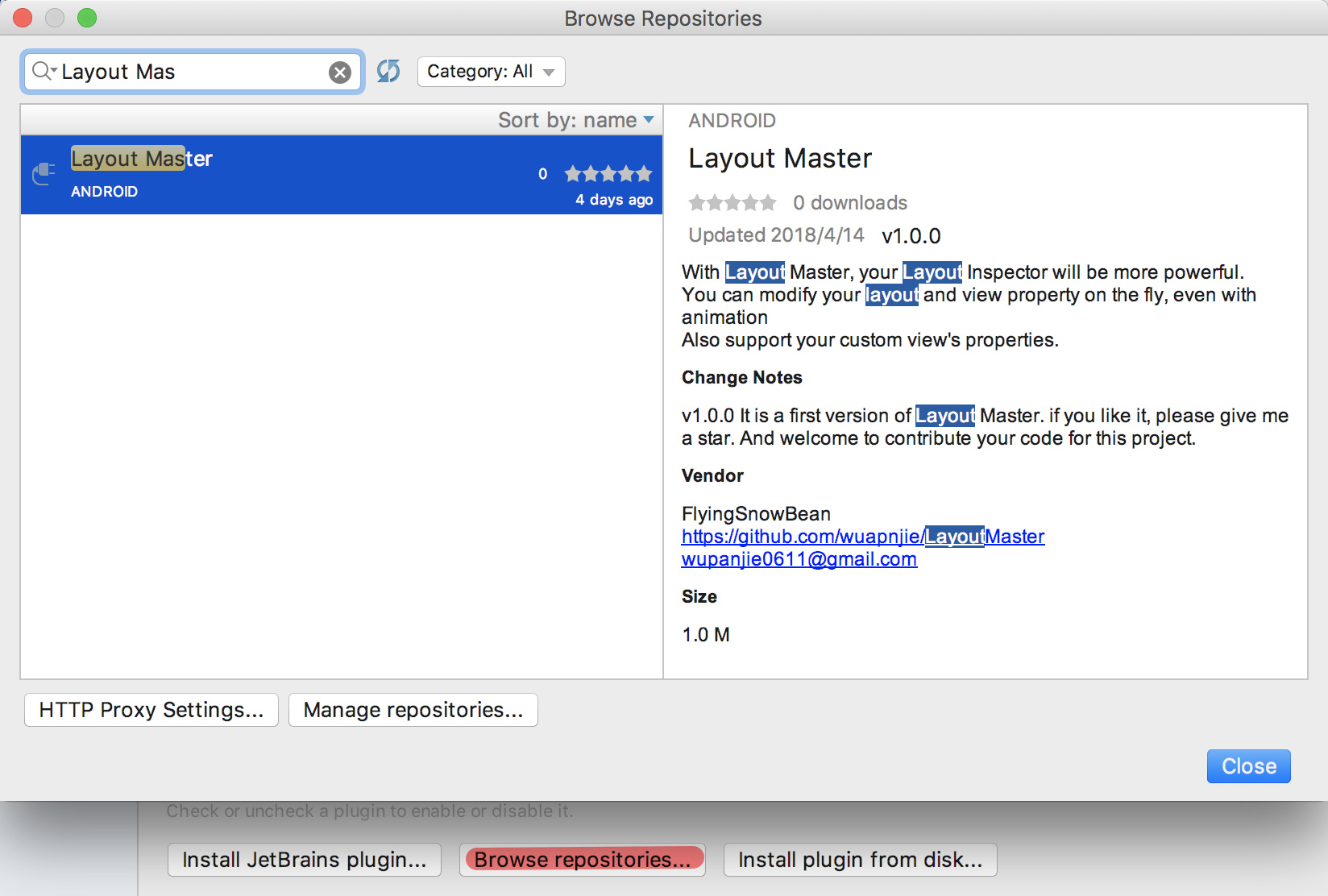Focus the plugin search field

193,72
